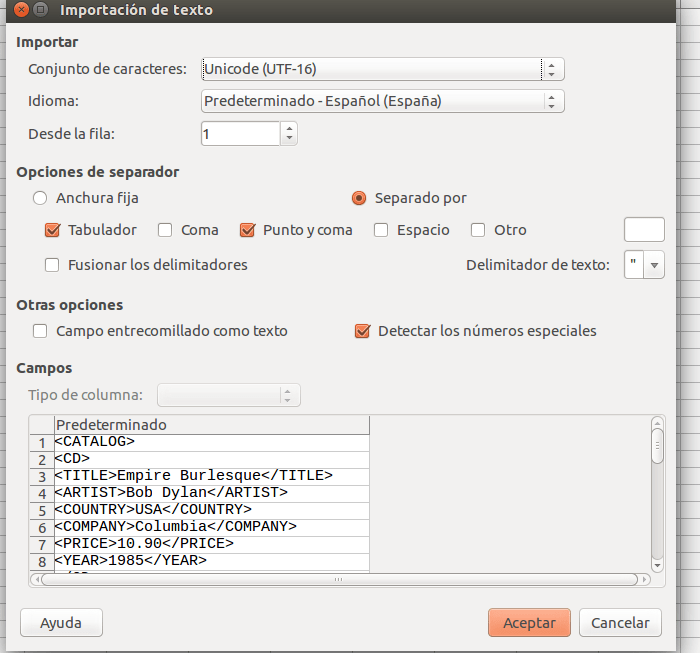Image resolution: width=700 pixels, height=653 pixels.
Task: Select the Separado por radio option
Action: coord(359,198)
